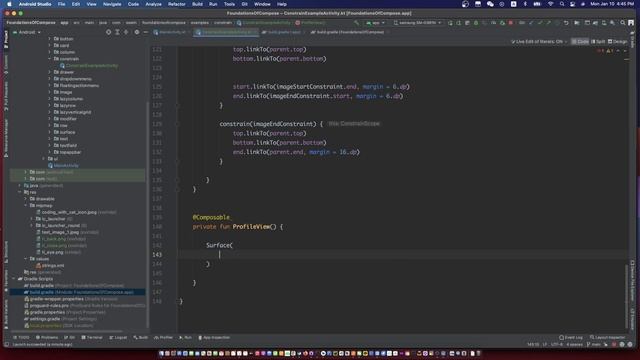Open the Resource Manager side tab
The height and width of the screenshot is (360, 640).
point(6,138)
